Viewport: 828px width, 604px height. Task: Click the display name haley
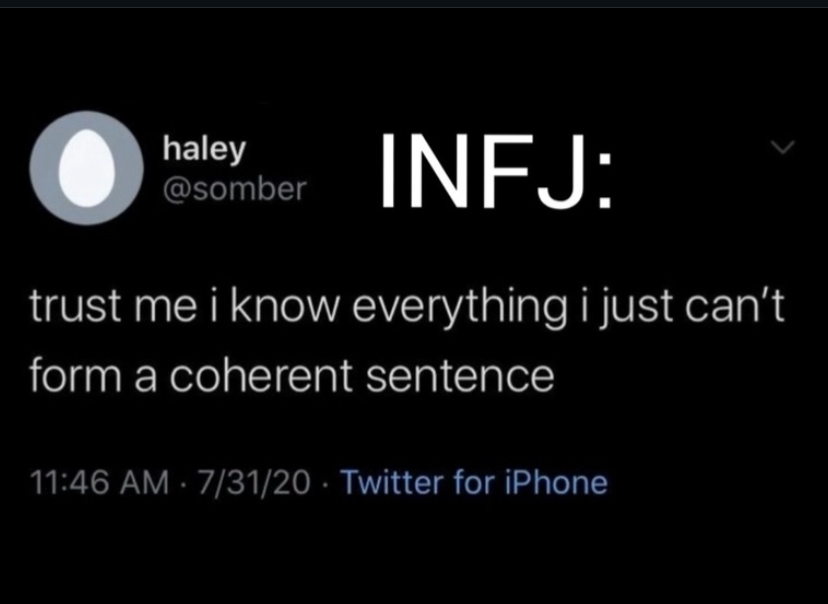coord(204,149)
